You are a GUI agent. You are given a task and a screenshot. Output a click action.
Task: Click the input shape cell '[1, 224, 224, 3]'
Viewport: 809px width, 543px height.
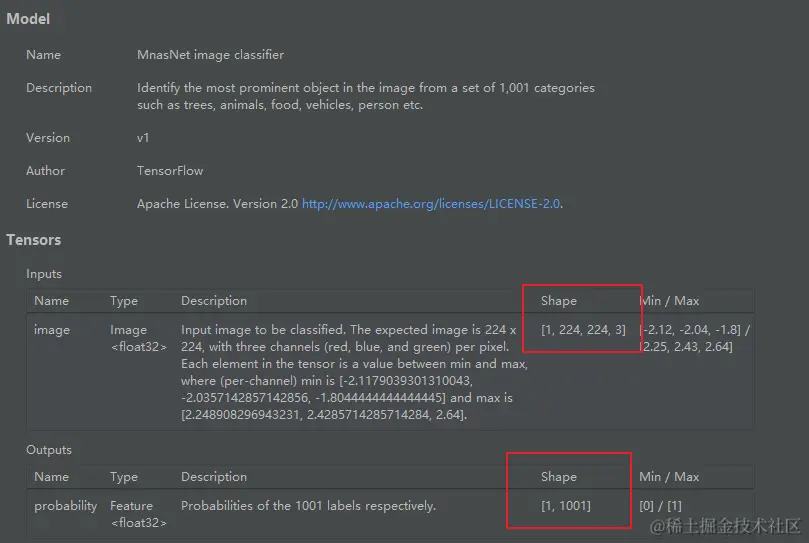[583, 330]
